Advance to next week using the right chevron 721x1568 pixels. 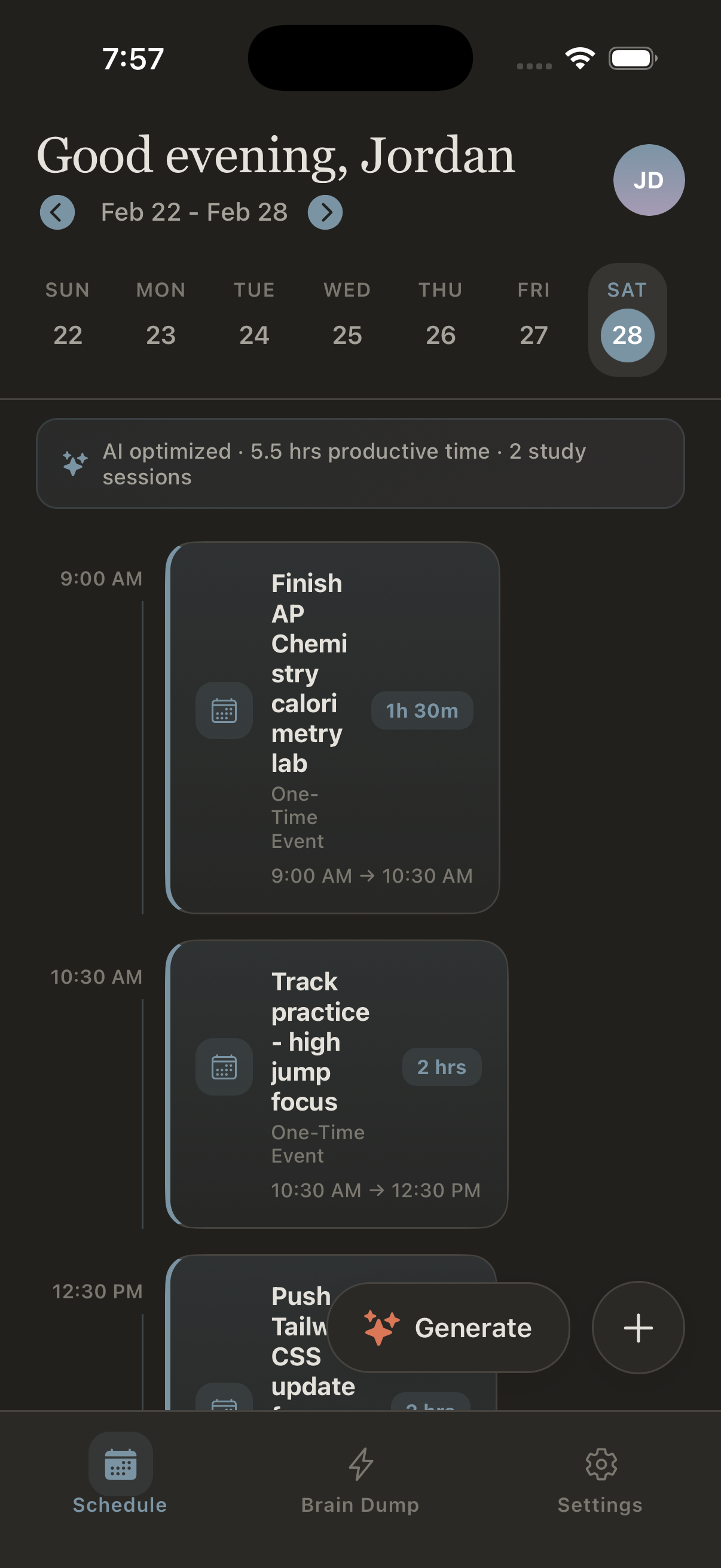pyautogui.click(x=326, y=212)
